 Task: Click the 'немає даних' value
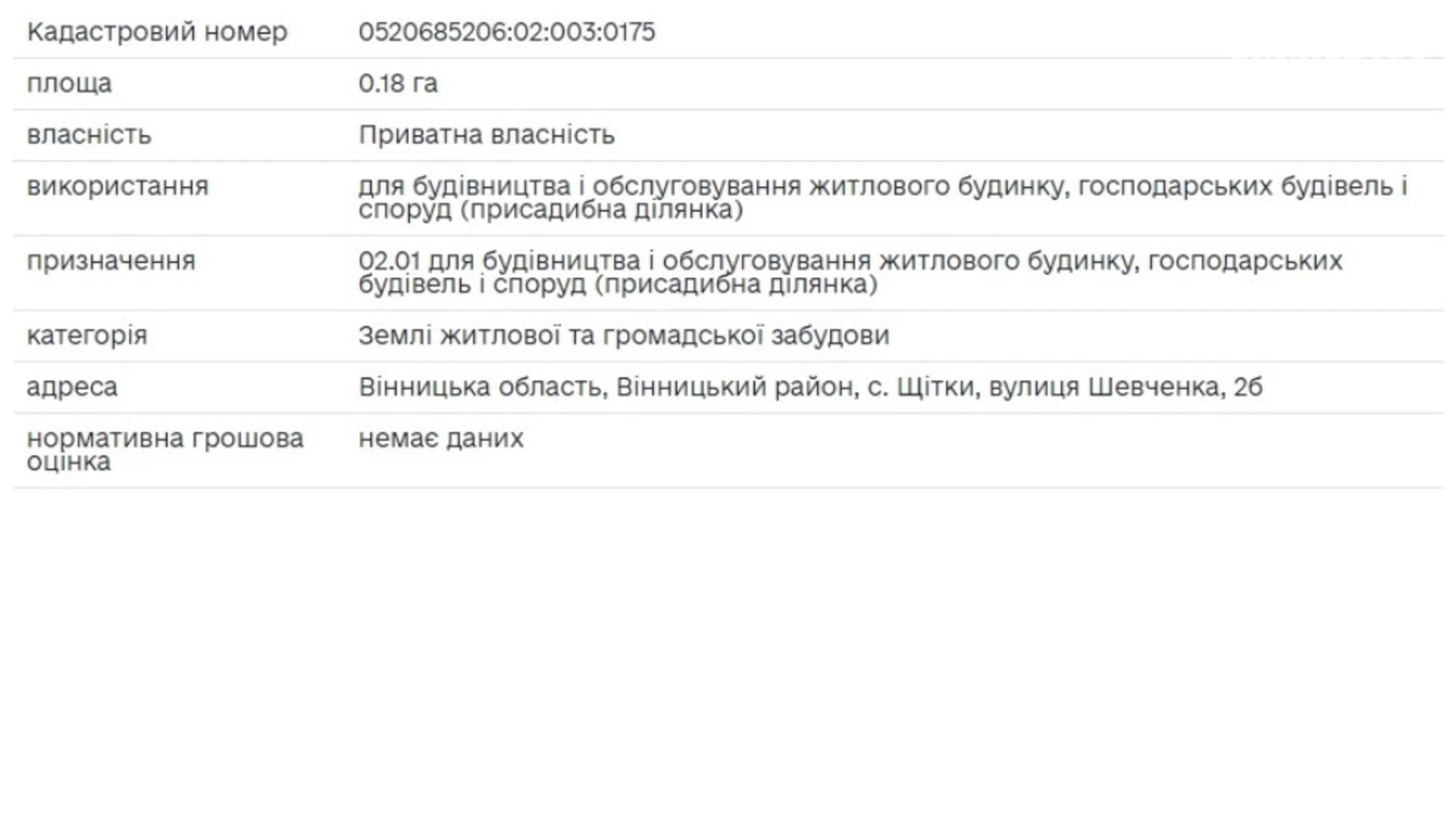tap(441, 438)
